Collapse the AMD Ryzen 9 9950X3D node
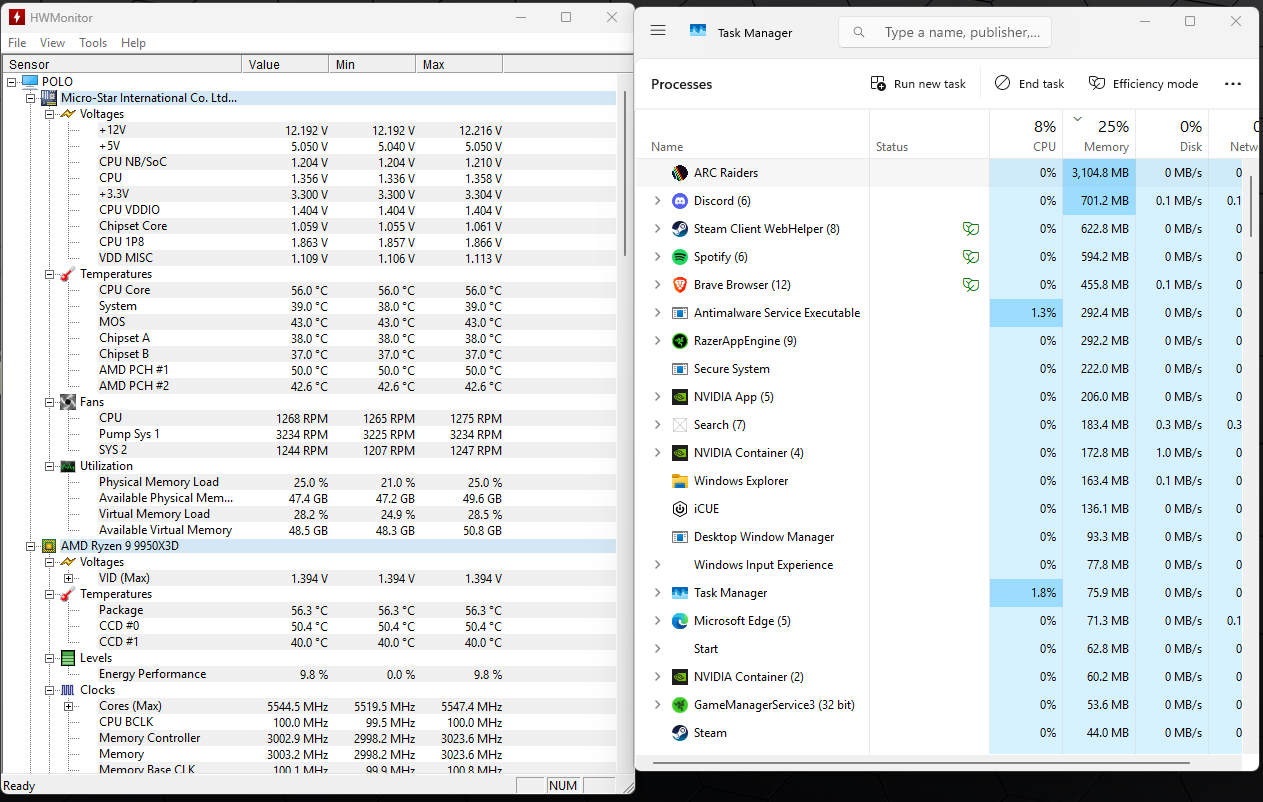This screenshot has height=802, width=1263. click(31, 546)
